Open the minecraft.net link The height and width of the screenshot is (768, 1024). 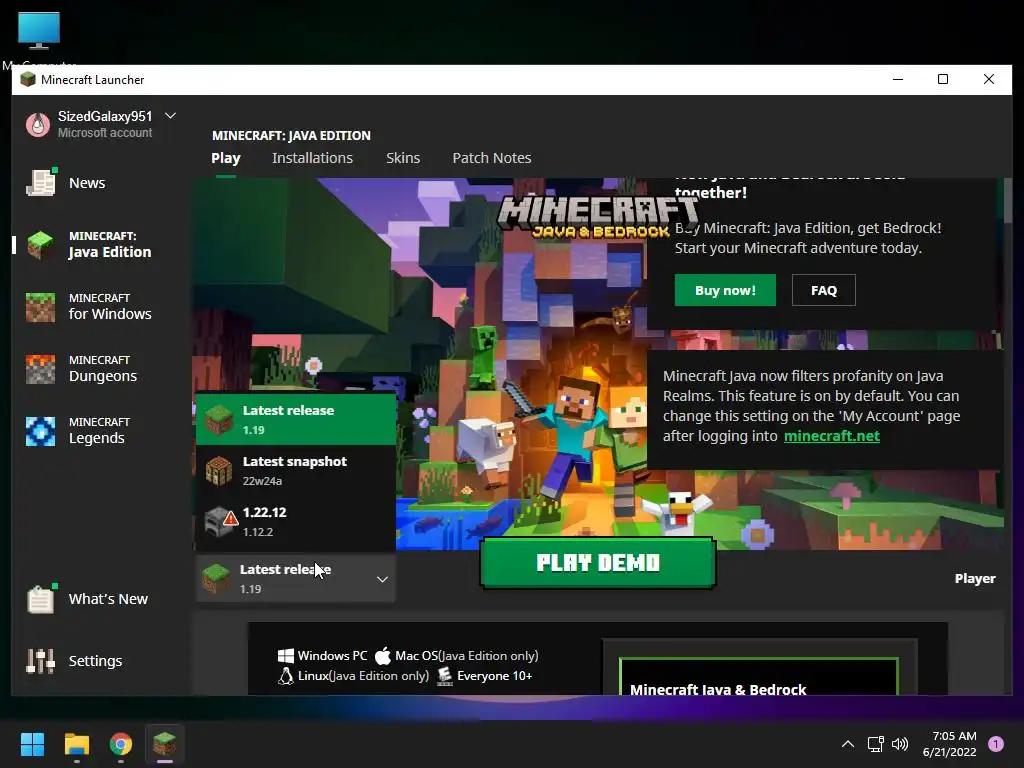831,436
